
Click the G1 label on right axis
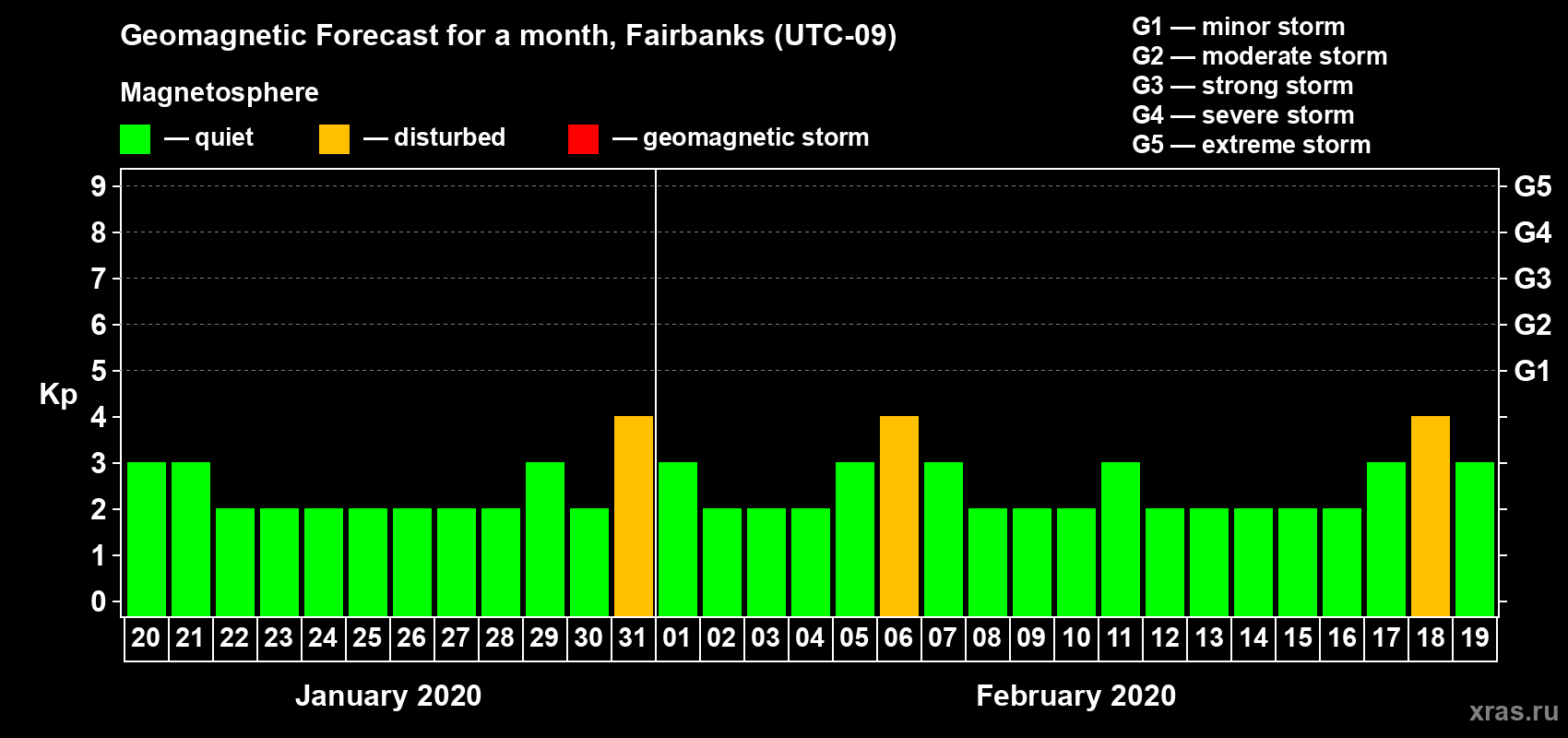1533,371
